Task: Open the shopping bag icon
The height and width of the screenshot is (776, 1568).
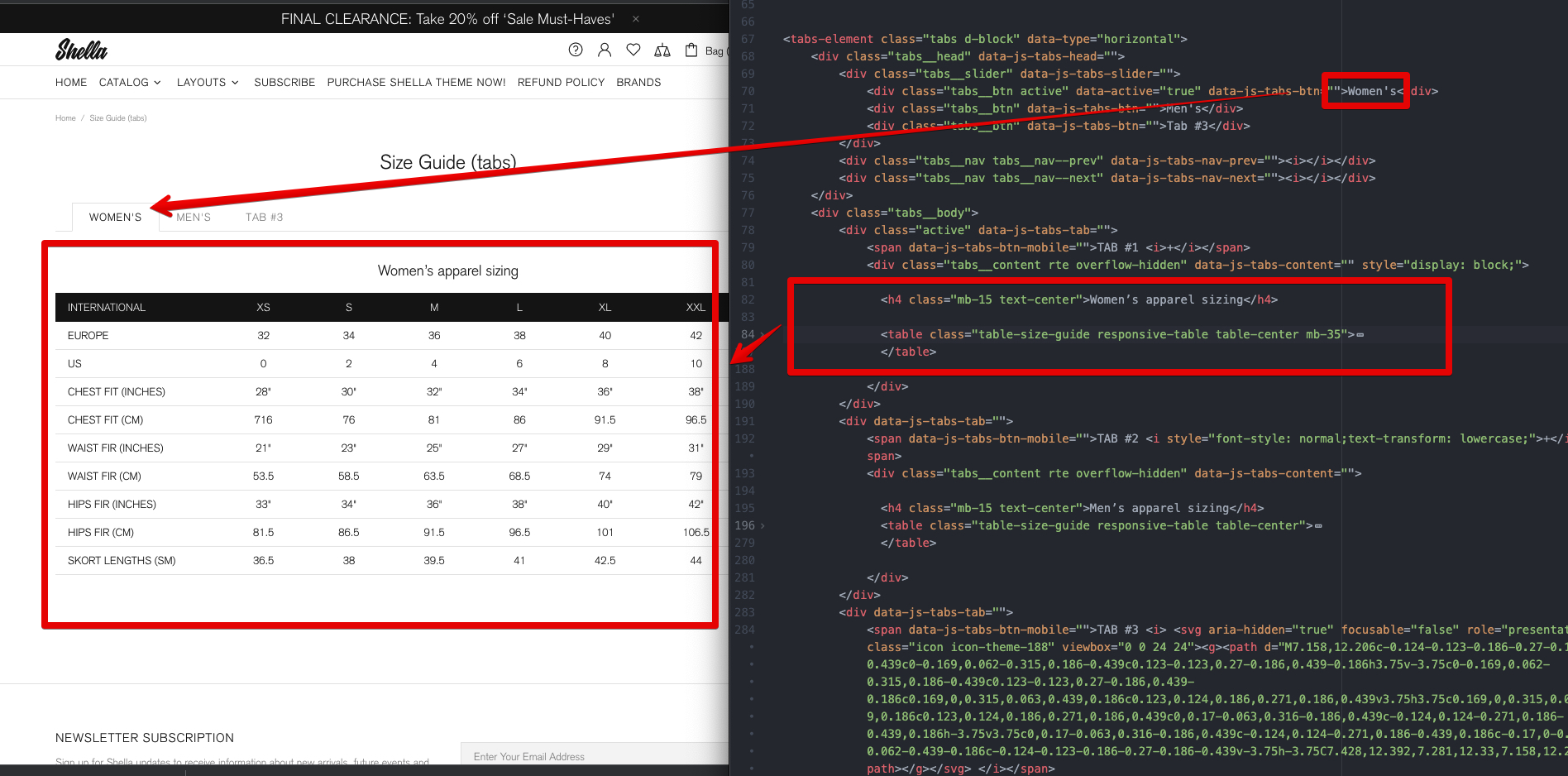Action: pos(691,50)
